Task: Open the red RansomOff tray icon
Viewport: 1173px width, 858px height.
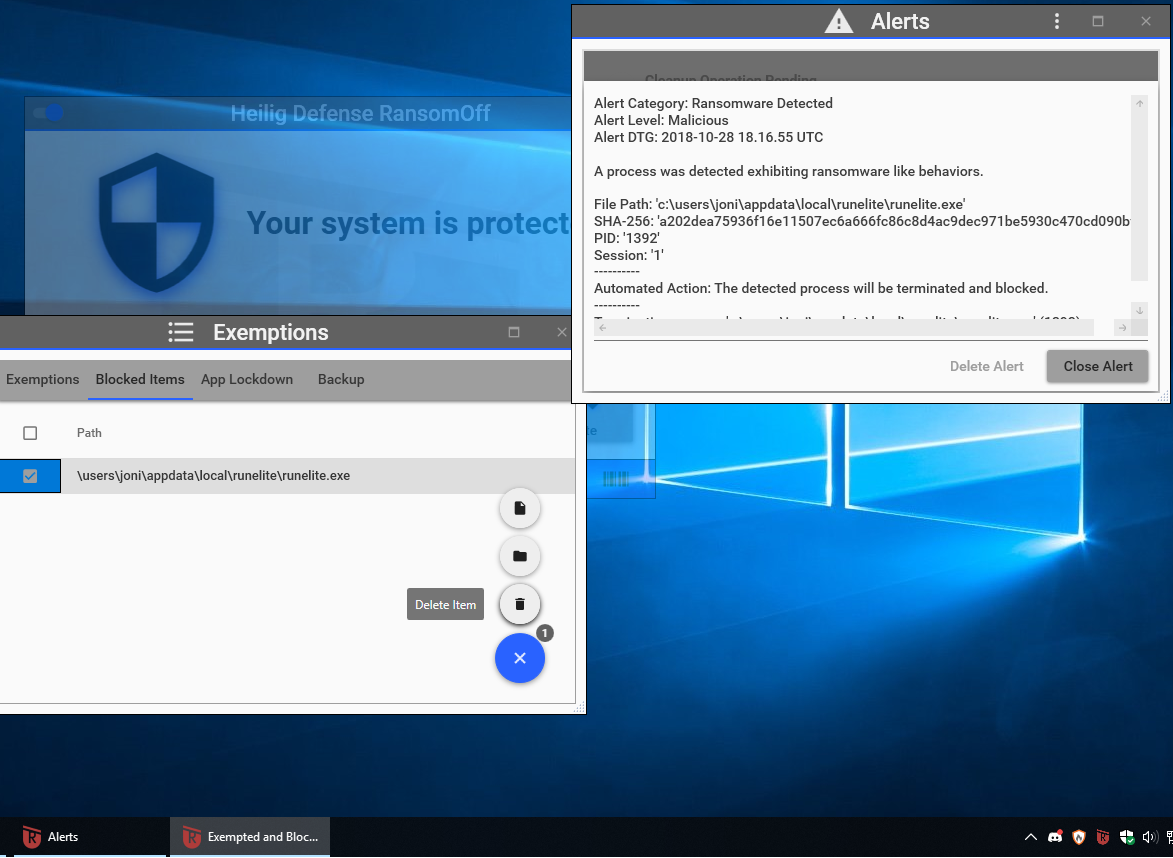Action: tap(1103, 837)
